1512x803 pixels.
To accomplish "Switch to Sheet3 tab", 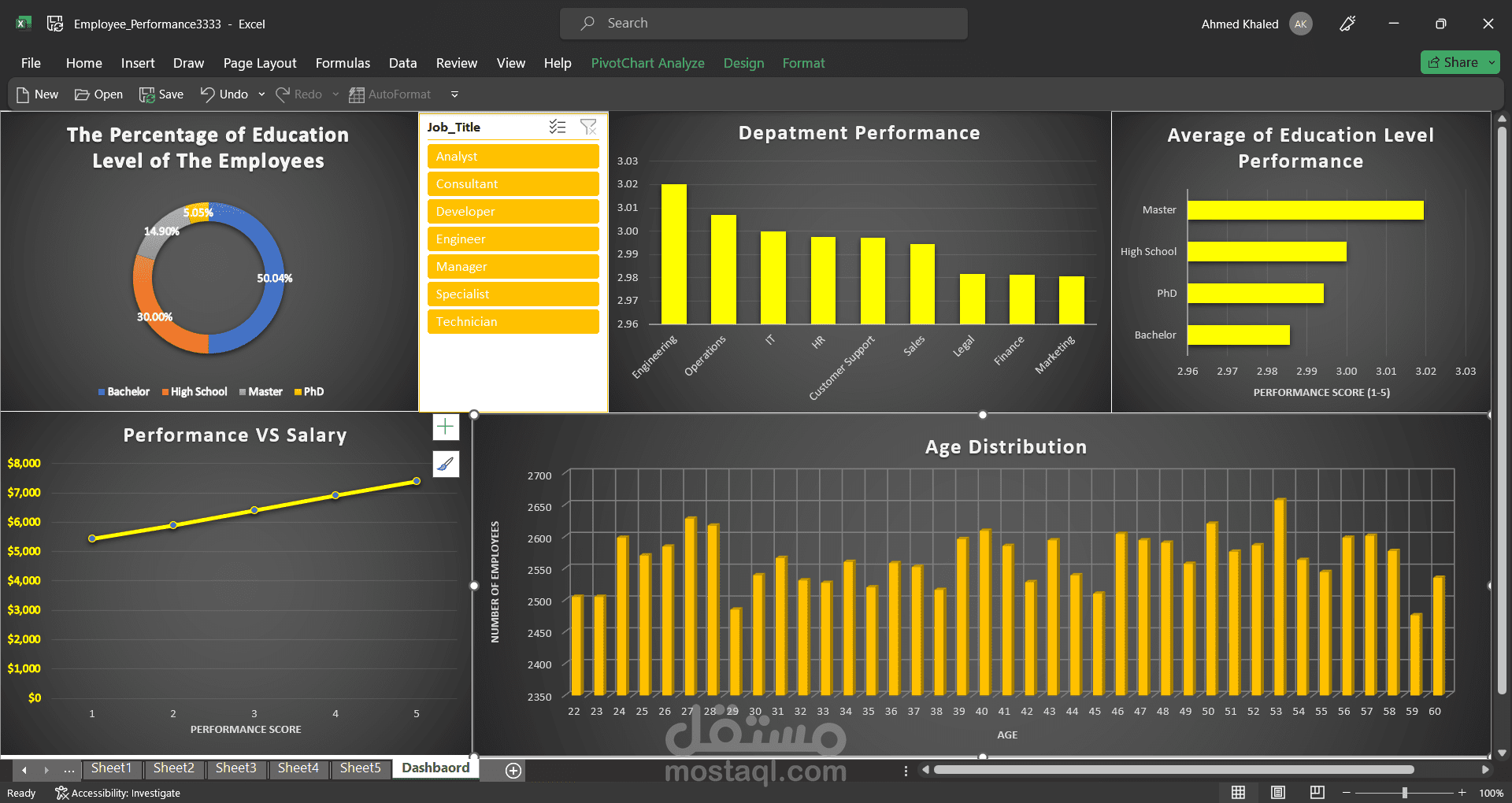I will coord(235,768).
